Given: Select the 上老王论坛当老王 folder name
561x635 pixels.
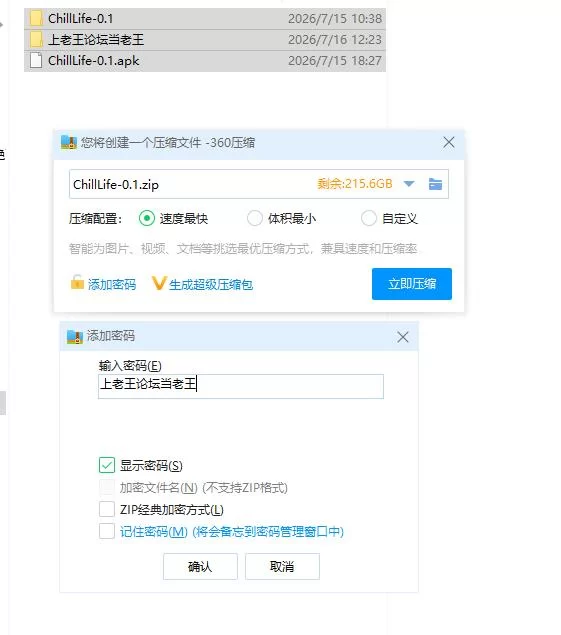Looking at the screenshot, I should (96, 40).
